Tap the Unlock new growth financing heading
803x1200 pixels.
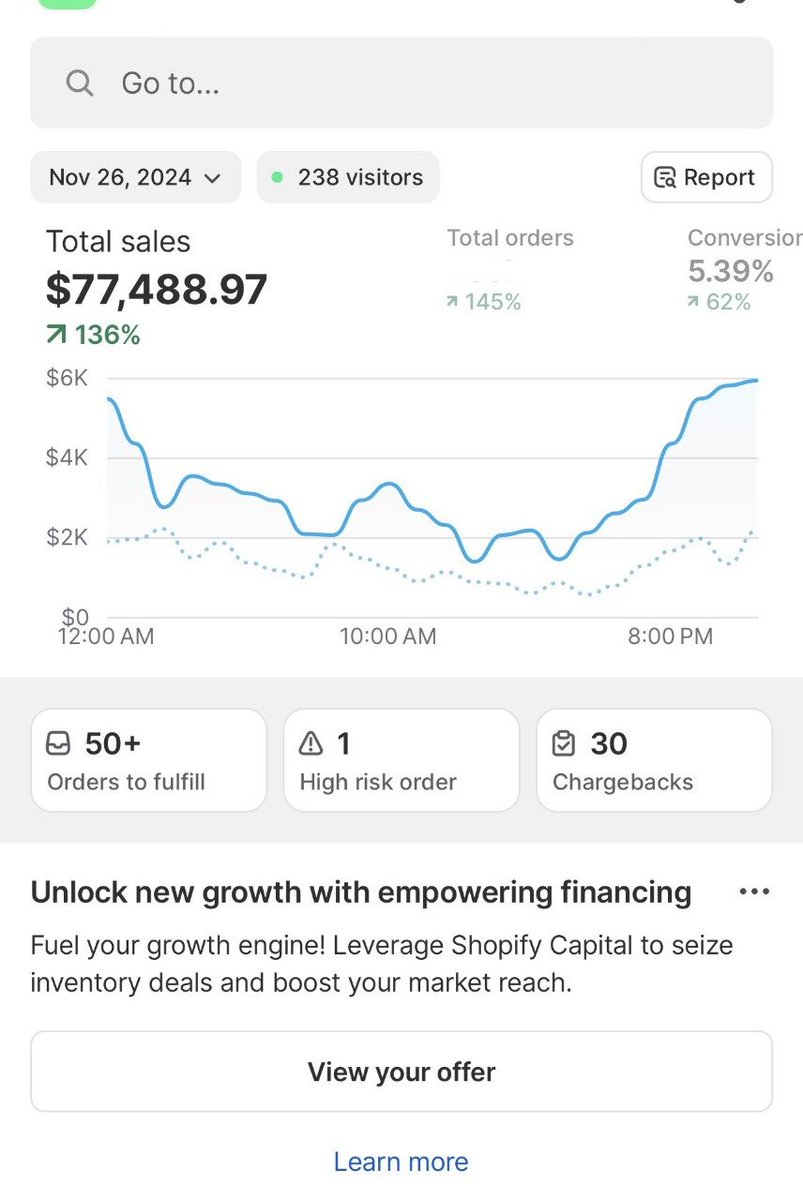coord(361,892)
